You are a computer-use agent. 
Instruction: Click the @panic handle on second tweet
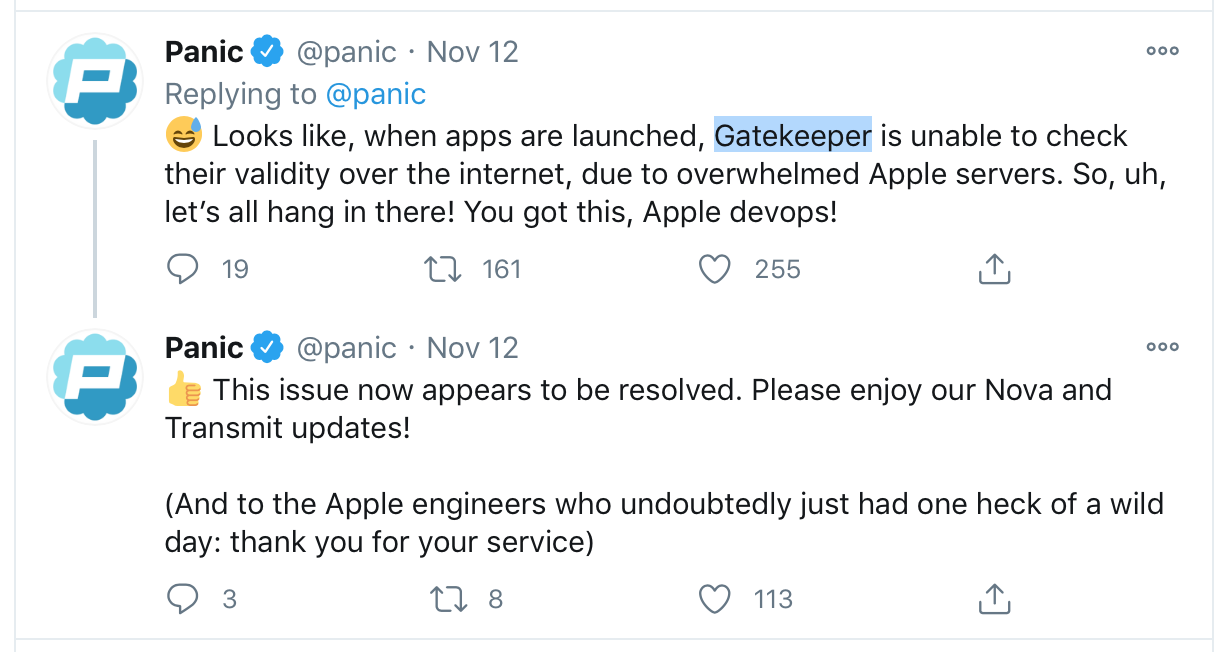coord(346,348)
